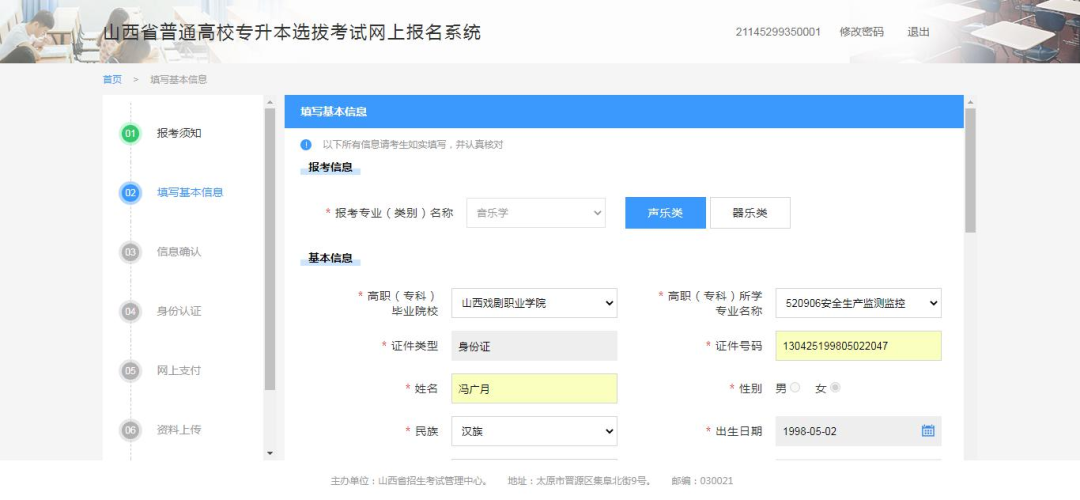Click the sidebar scrollbar down arrow

(x=269, y=453)
